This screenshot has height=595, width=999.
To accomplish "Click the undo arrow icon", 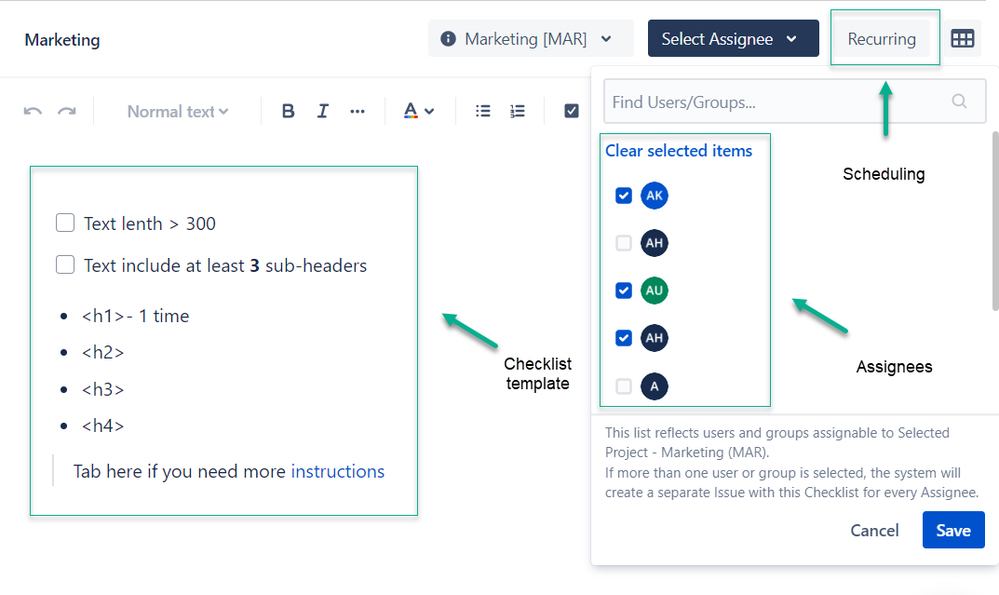I will tap(32, 111).
